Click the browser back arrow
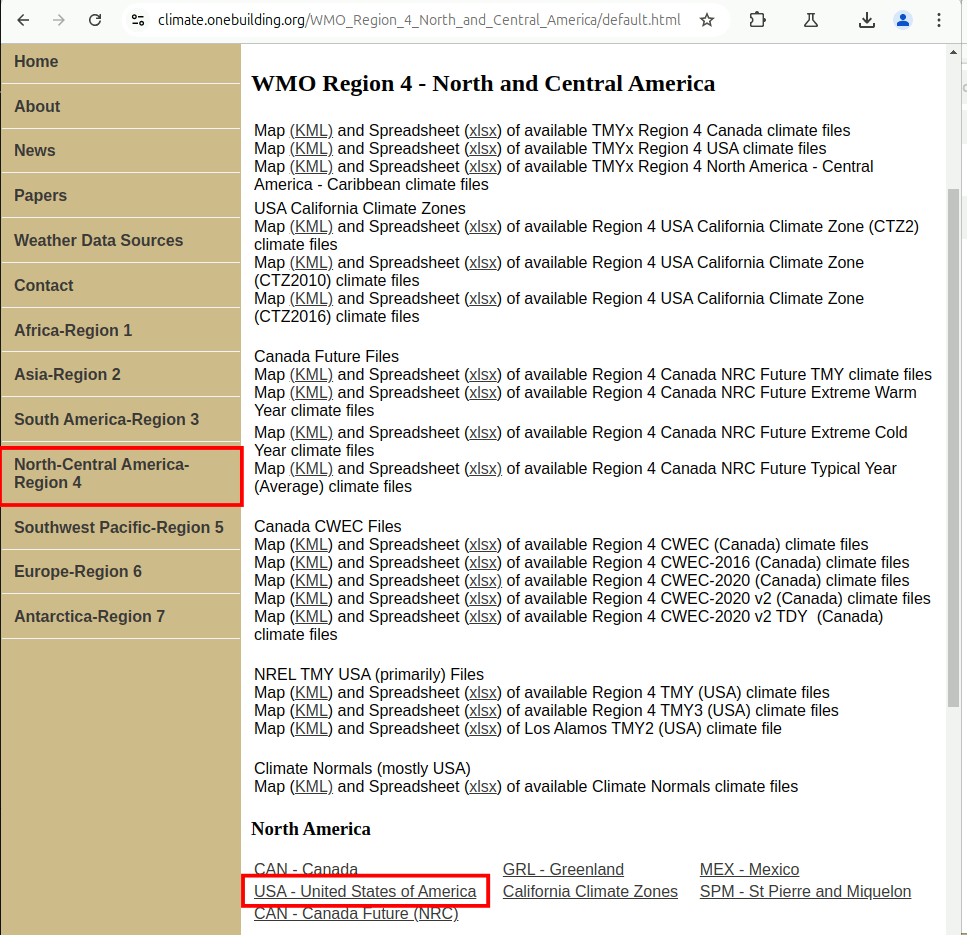The width and height of the screenshot is (967, 935). coord(24,20)
